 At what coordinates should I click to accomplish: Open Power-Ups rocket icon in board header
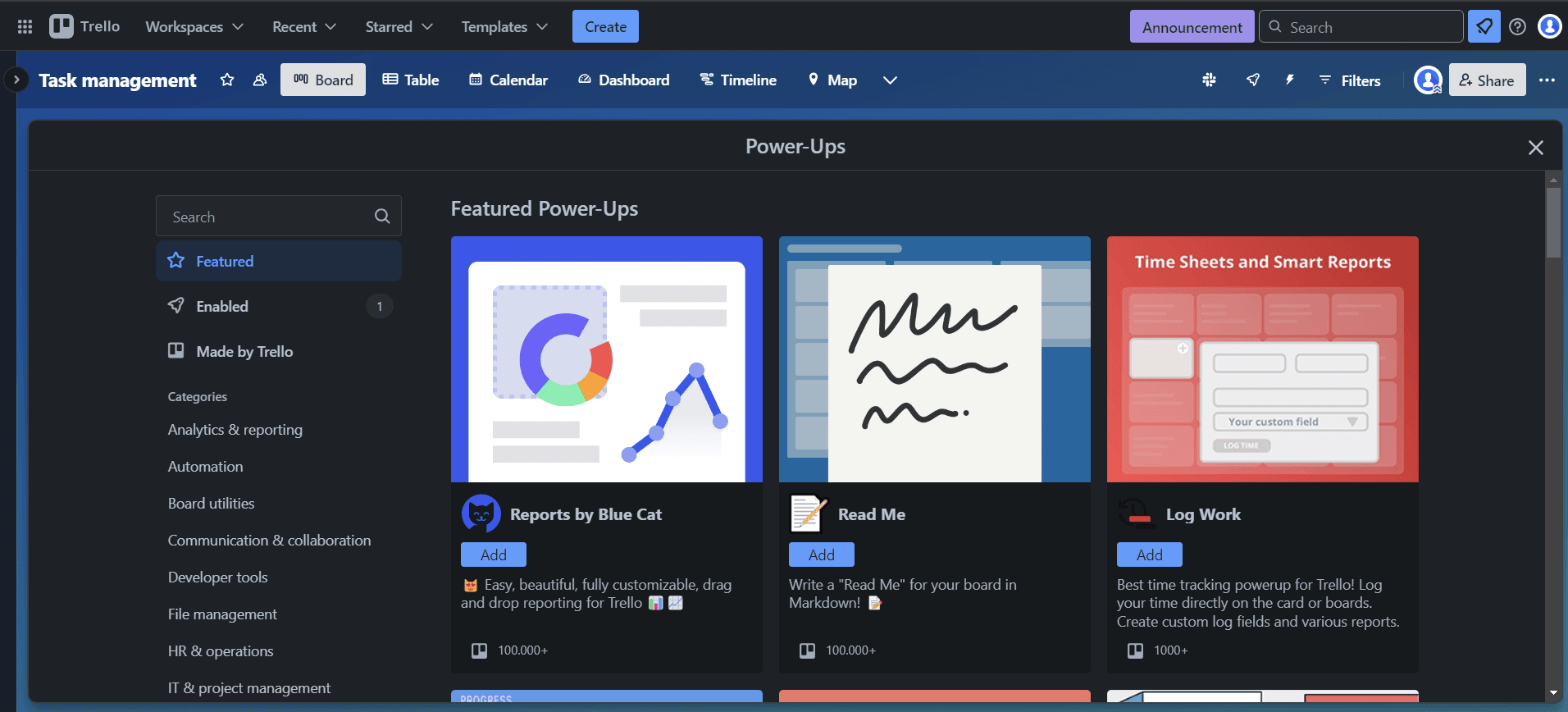pos(1252,80)
